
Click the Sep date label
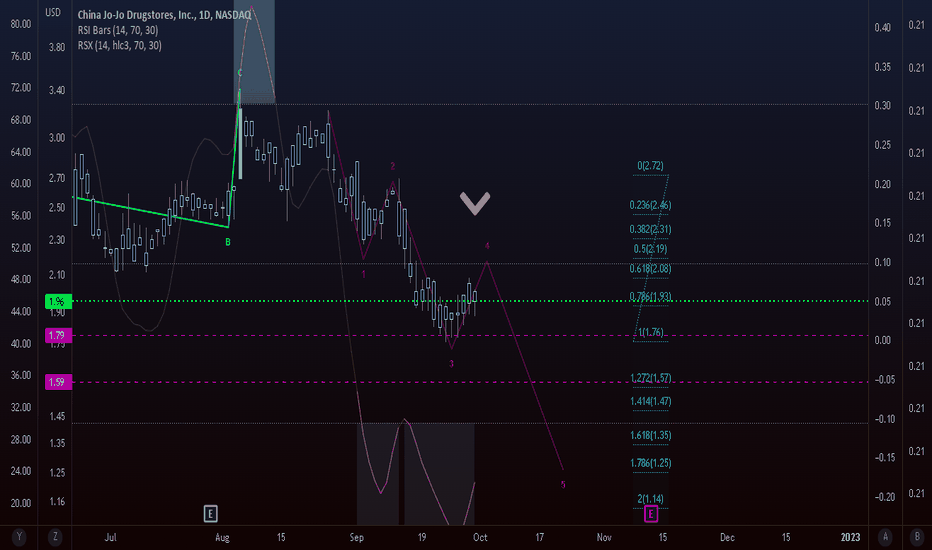point(357,538)
